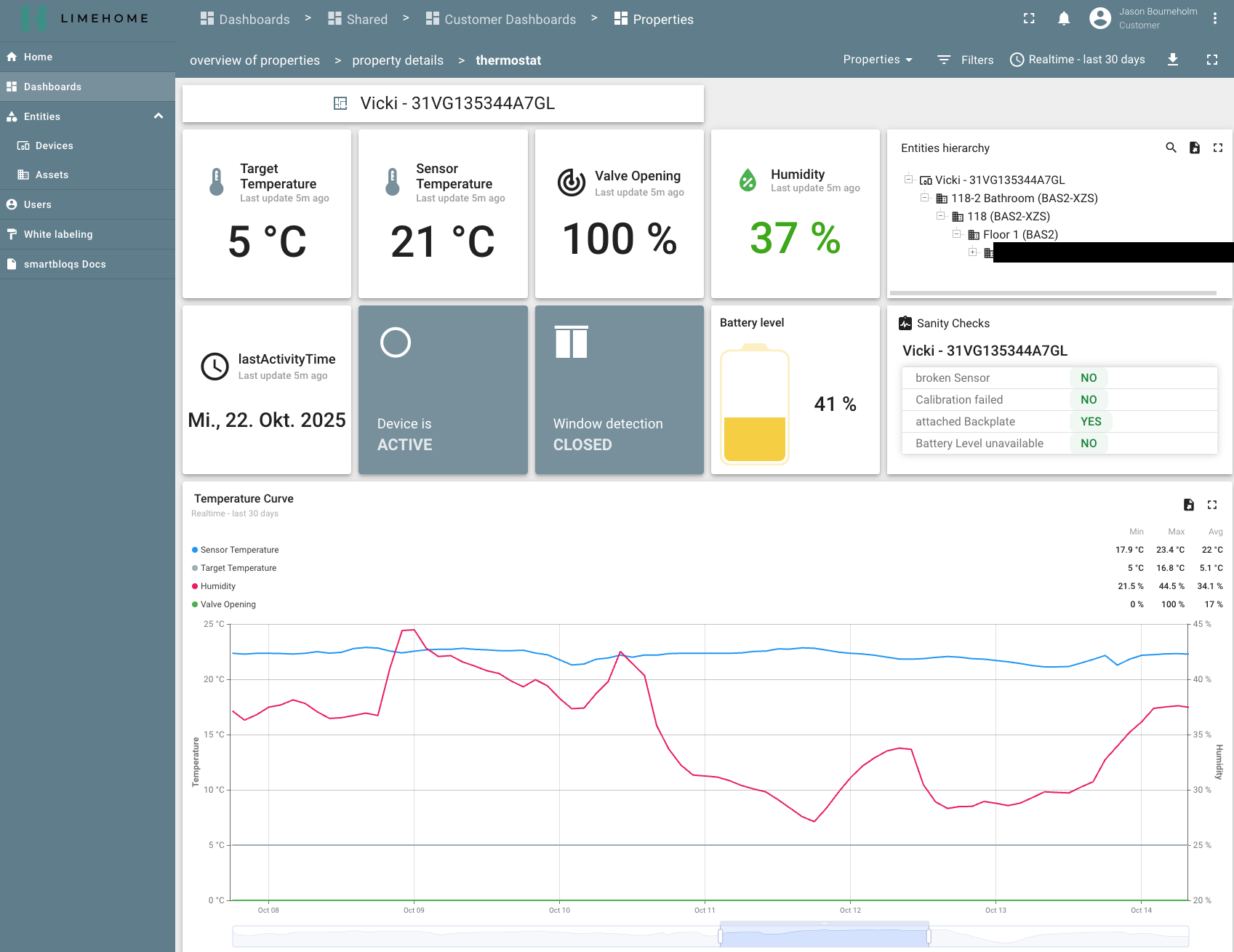Click the notifications bell icon
Screen dimensions: 1234x952
pos(1063,19)
